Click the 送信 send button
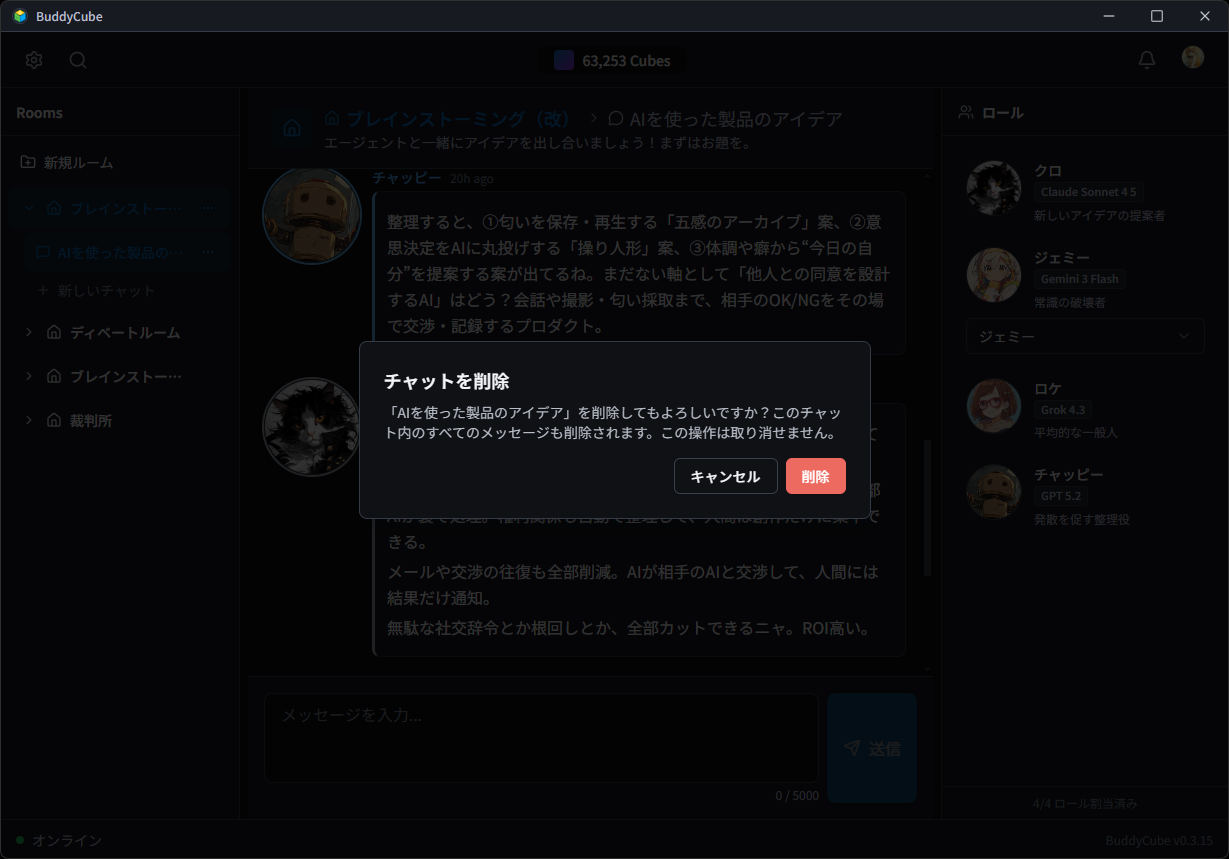 872,748
